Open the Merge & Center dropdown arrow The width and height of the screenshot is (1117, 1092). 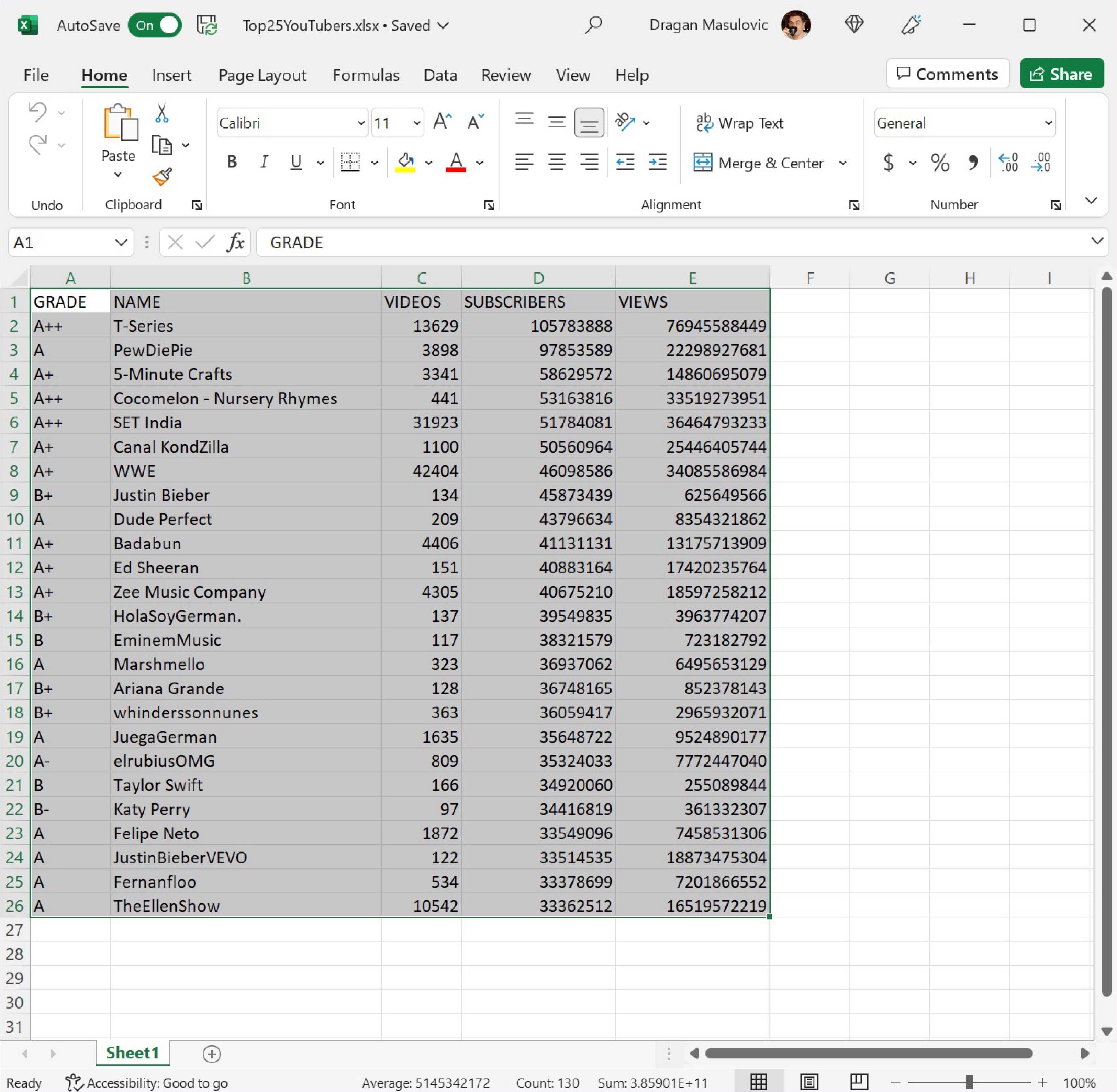(843, 163)
